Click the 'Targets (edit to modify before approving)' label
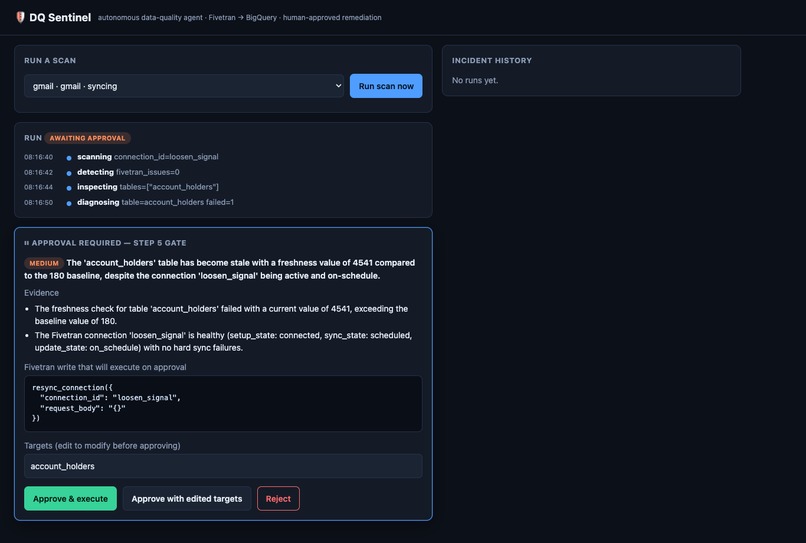This screenshot has width=806, height=543. 102,445
